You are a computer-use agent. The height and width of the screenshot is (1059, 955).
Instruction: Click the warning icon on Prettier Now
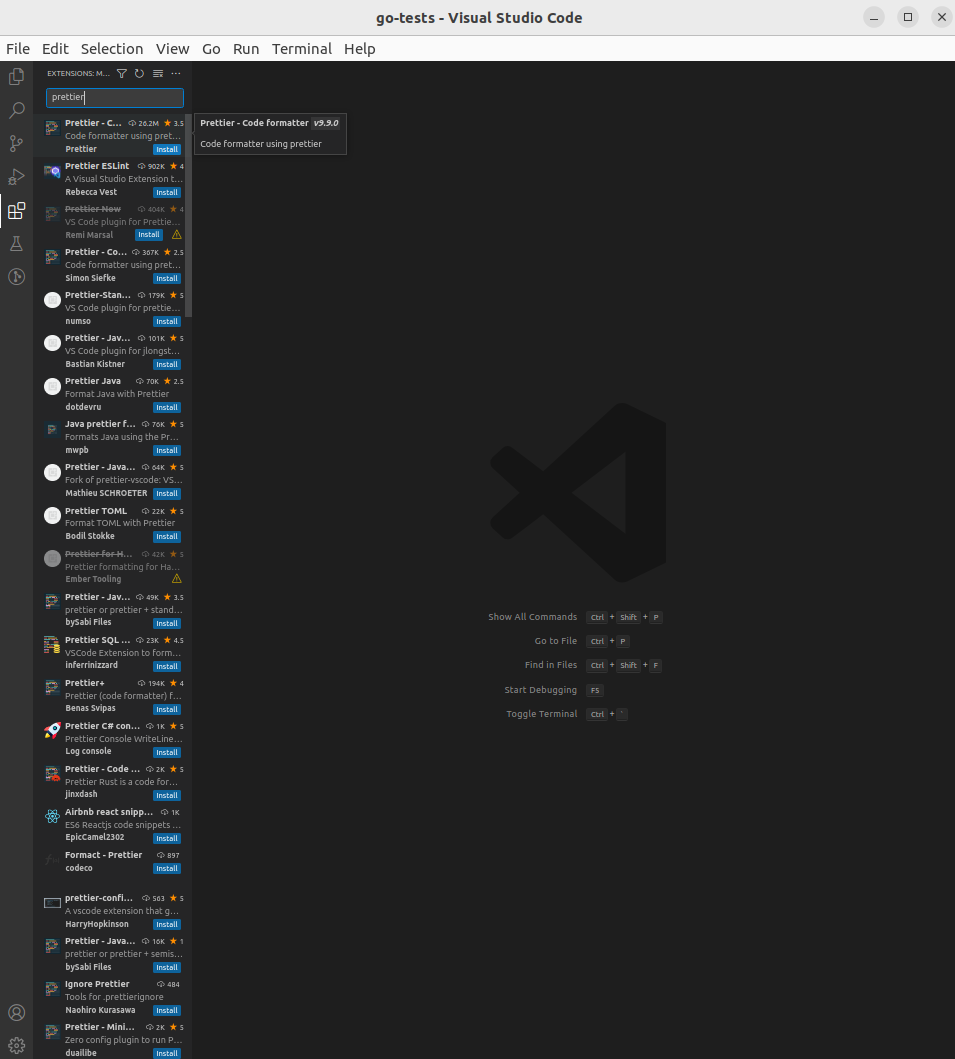(176, 235)
